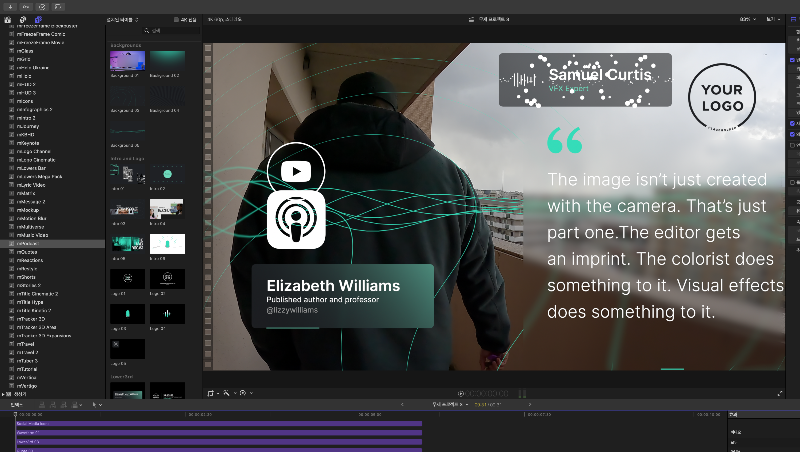
Task: Select the Logo 03 green microphone thumbnail
Action: coord(127,314)
